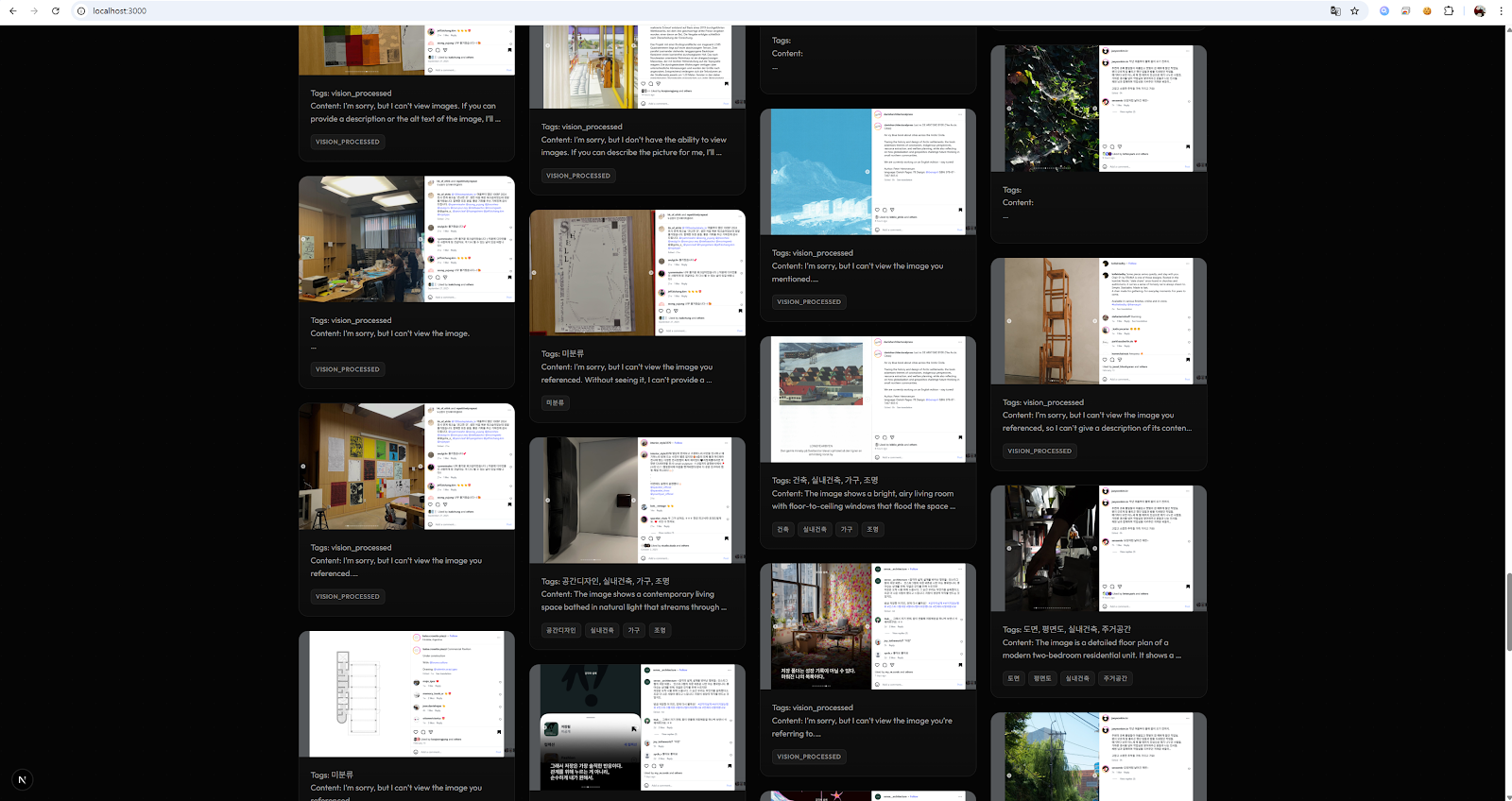Go back using the browser back arrow

click(x=13, y=11)
